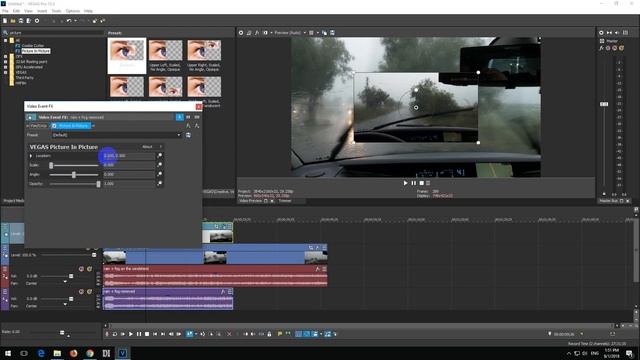Click the animate icon for Location
The image size is (640, 360).
[160, 156]
